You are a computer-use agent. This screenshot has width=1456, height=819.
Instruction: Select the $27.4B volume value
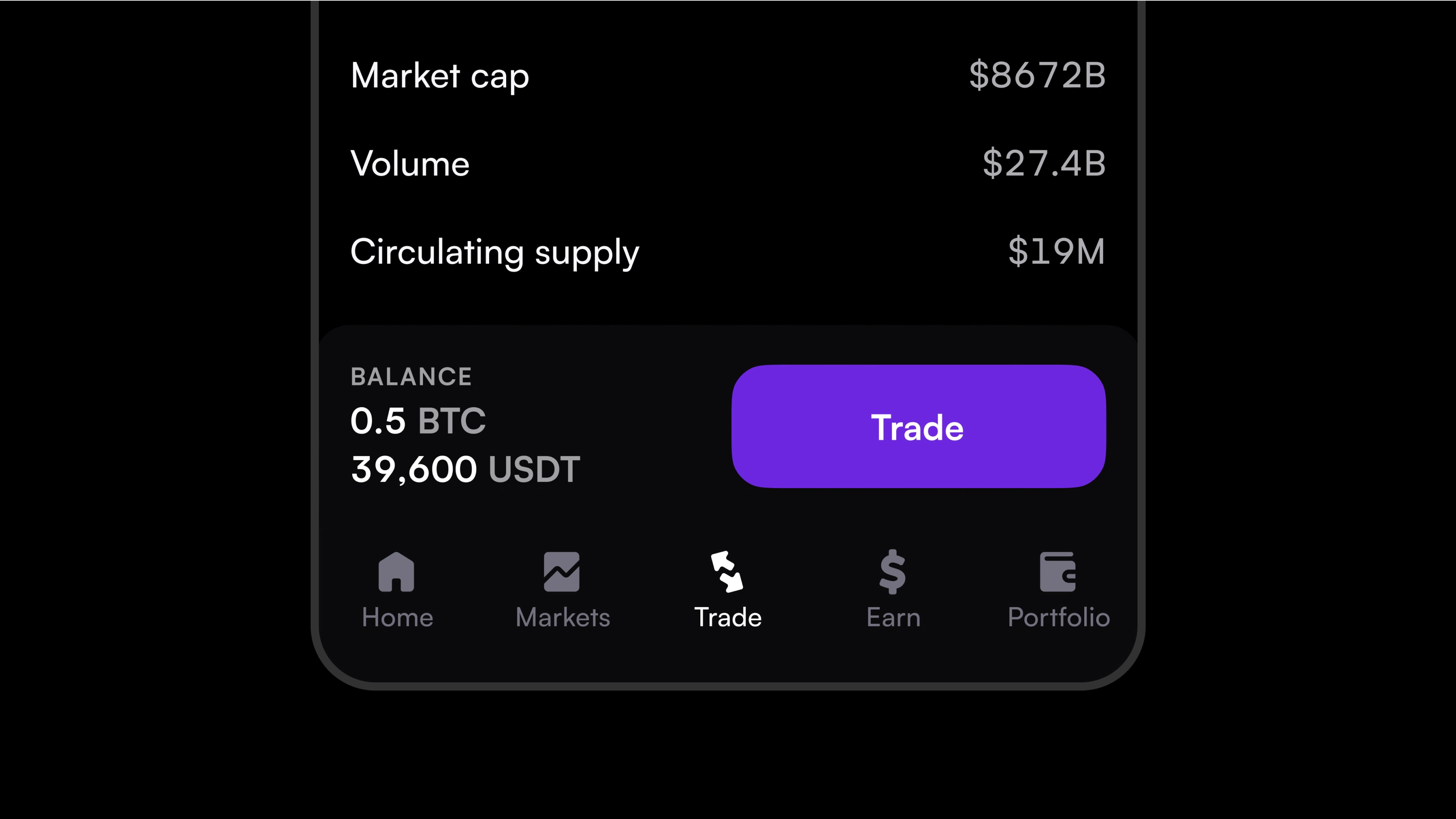(x=1044, y=164)
